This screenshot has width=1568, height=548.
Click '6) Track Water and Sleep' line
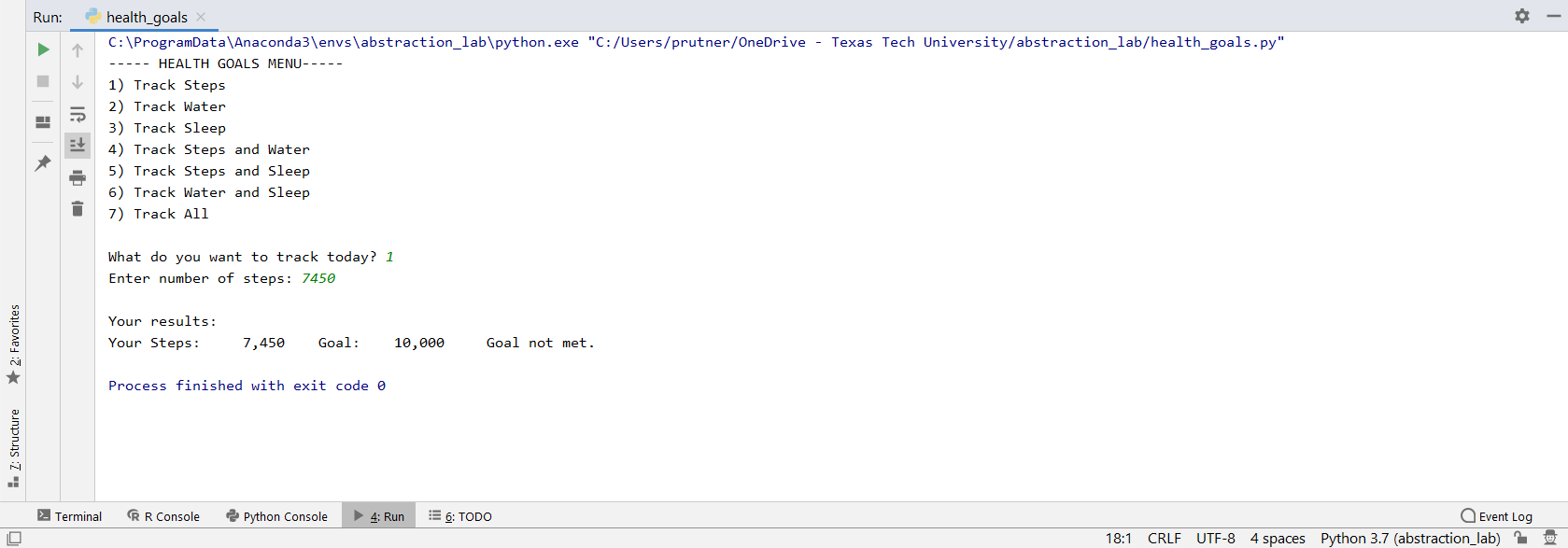(x=209, y=192)
